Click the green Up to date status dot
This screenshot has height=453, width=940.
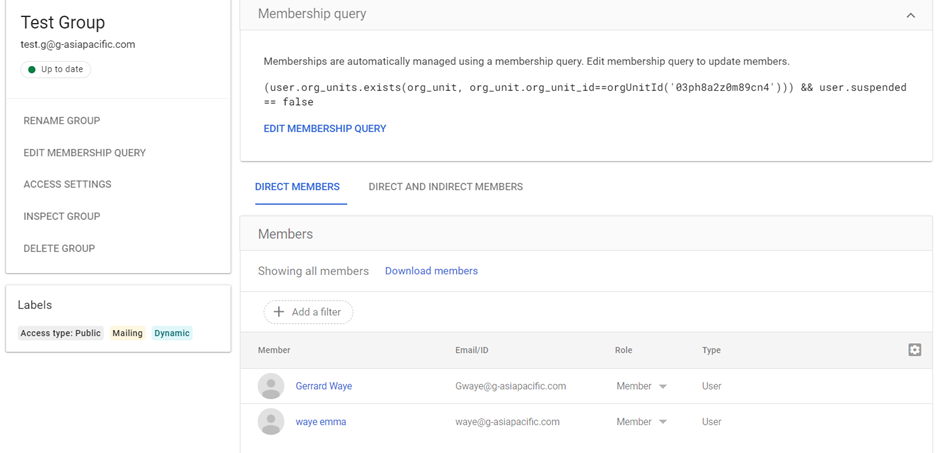coord(32,70)
